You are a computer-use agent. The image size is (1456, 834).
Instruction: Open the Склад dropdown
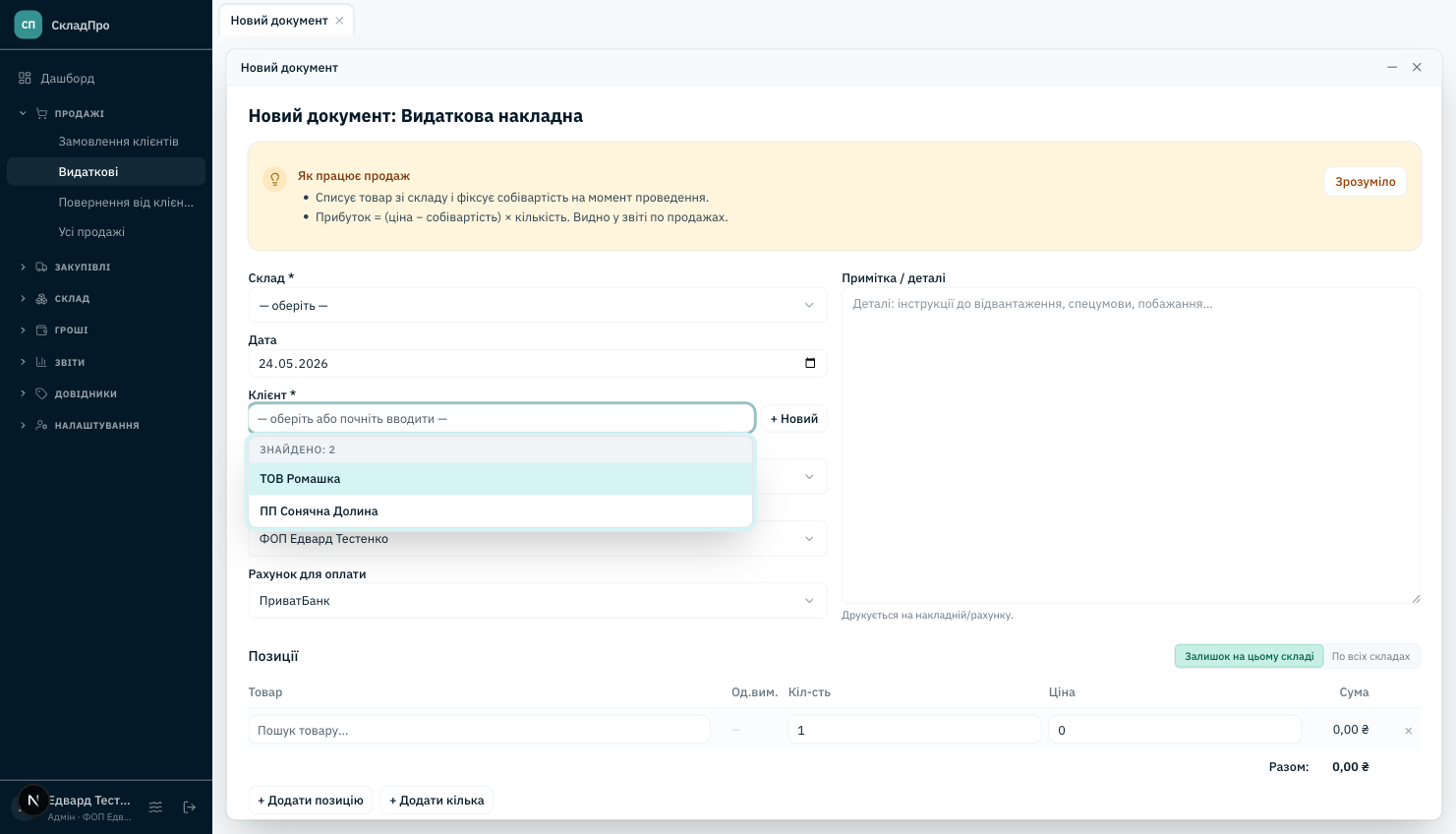click(x=538, y=305)
